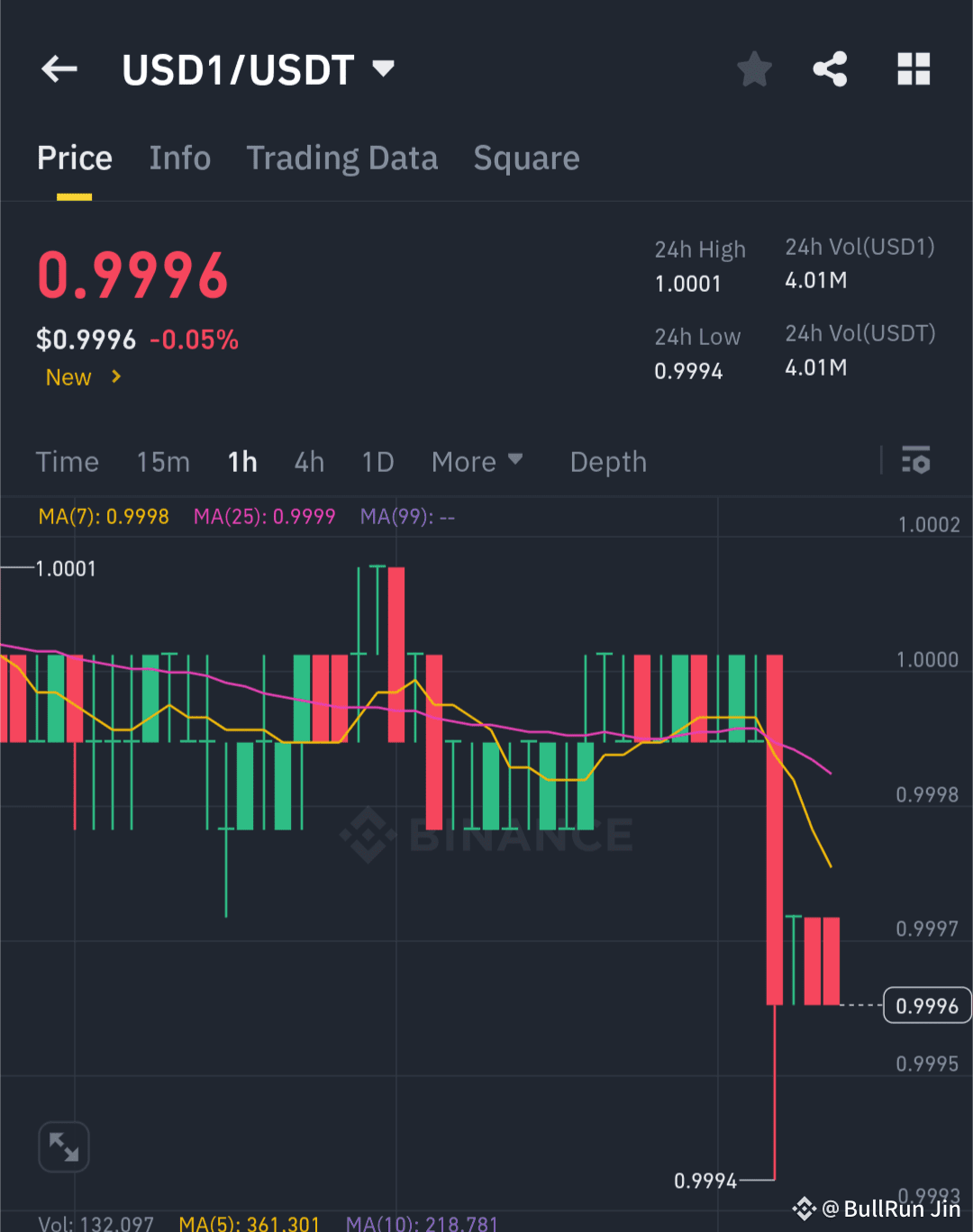
Task: Expand the chart to fullscreen
Action: tap(64, 1147)
